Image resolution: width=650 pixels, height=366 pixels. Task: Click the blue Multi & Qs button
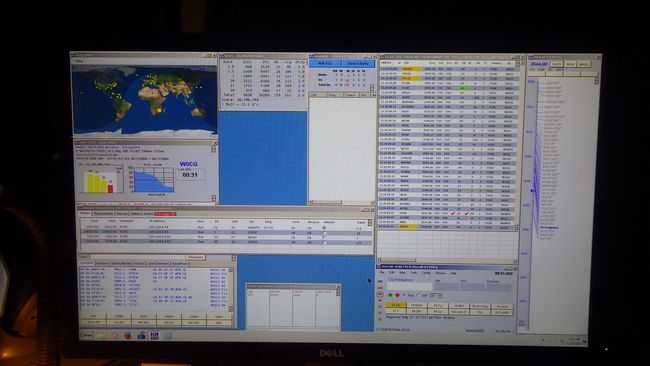click(x=325, y=63)
